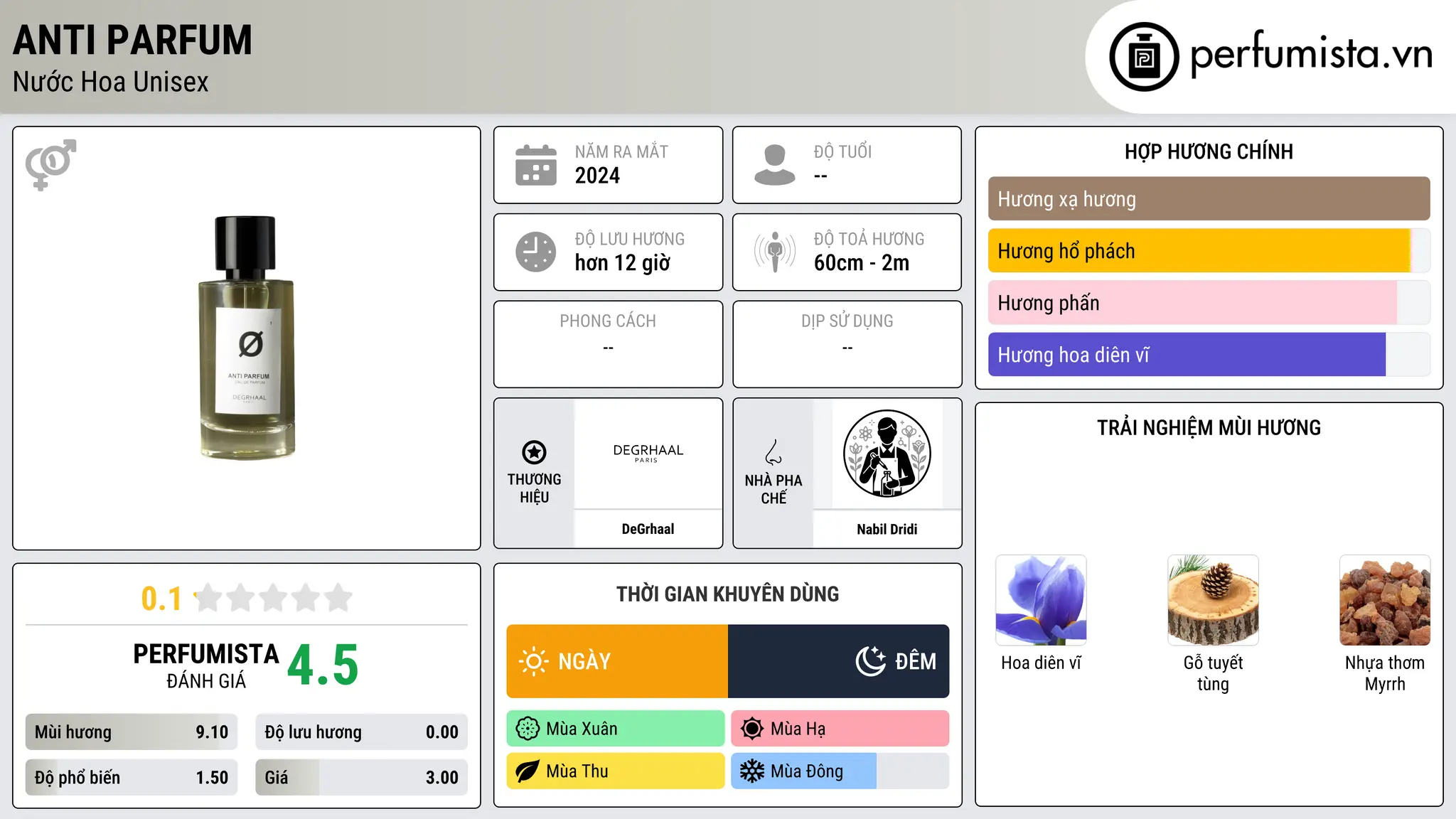This screenshot has width=1456, height=819.
Task: Click the Độ lưu hương 0.00 score bar
Action: pyautogui.click(x=361, y=732)
